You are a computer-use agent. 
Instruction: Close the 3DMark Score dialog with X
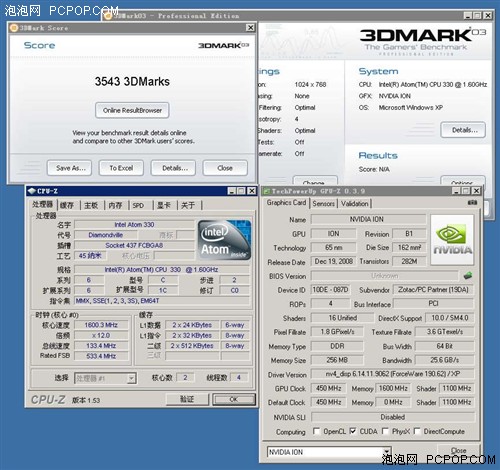(x=250, y=27)
